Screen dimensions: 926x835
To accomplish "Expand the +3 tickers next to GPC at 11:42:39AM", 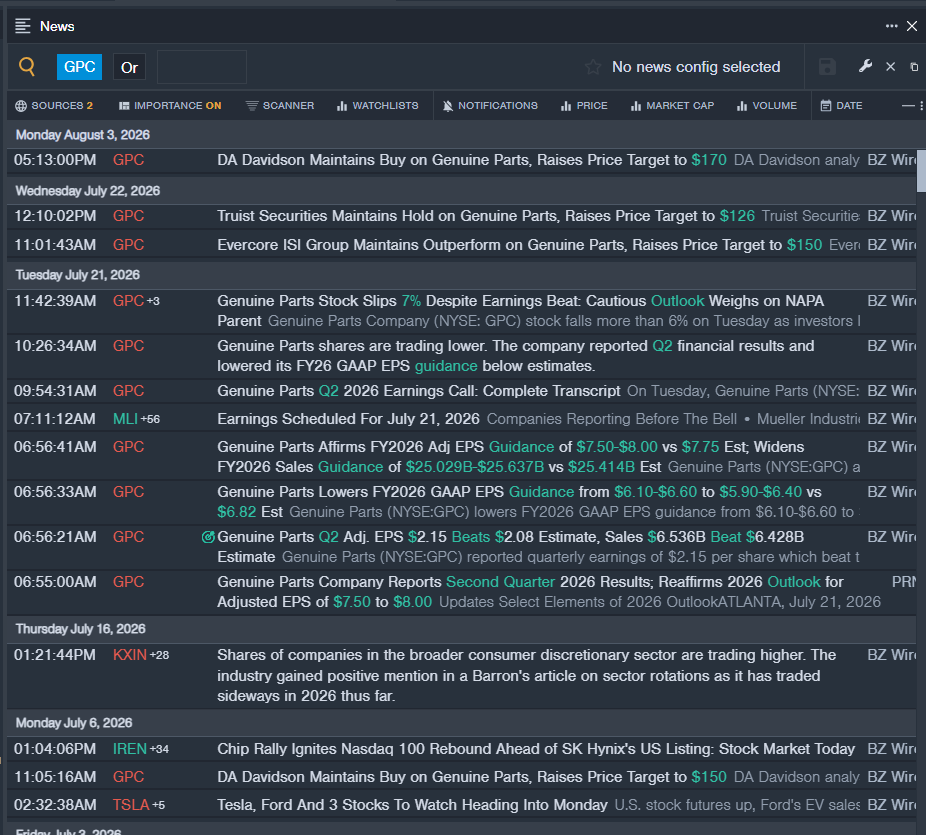I will (153, 301).
